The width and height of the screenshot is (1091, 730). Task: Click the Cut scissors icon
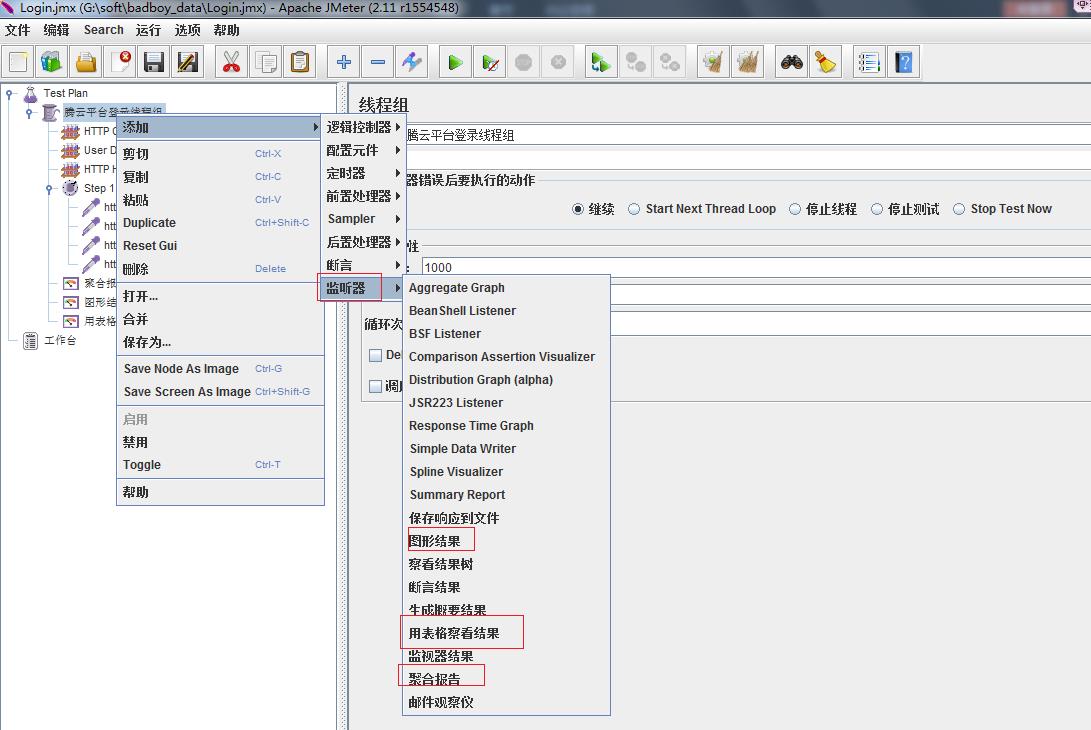coord(231,62)
